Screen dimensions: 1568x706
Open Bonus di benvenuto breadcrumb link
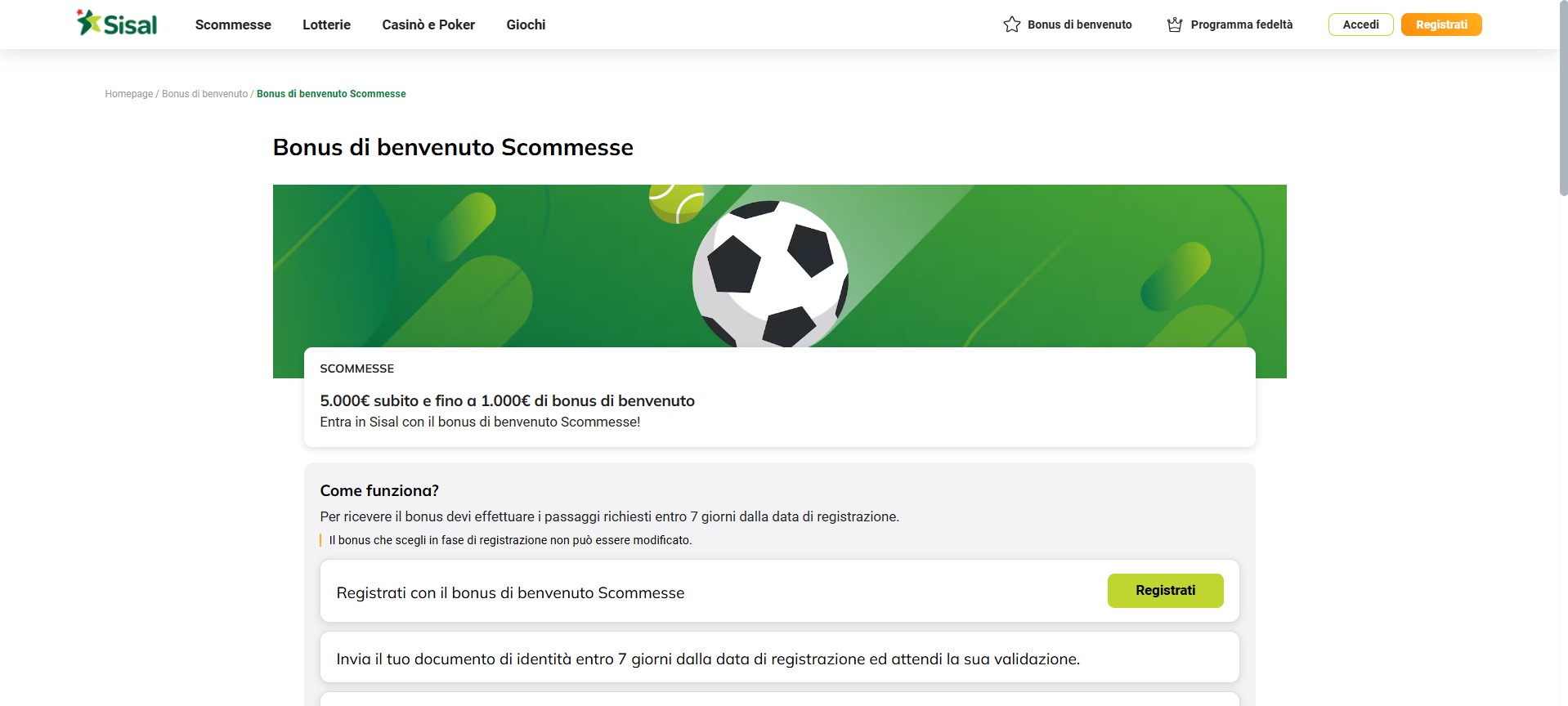tap(204, 94)
